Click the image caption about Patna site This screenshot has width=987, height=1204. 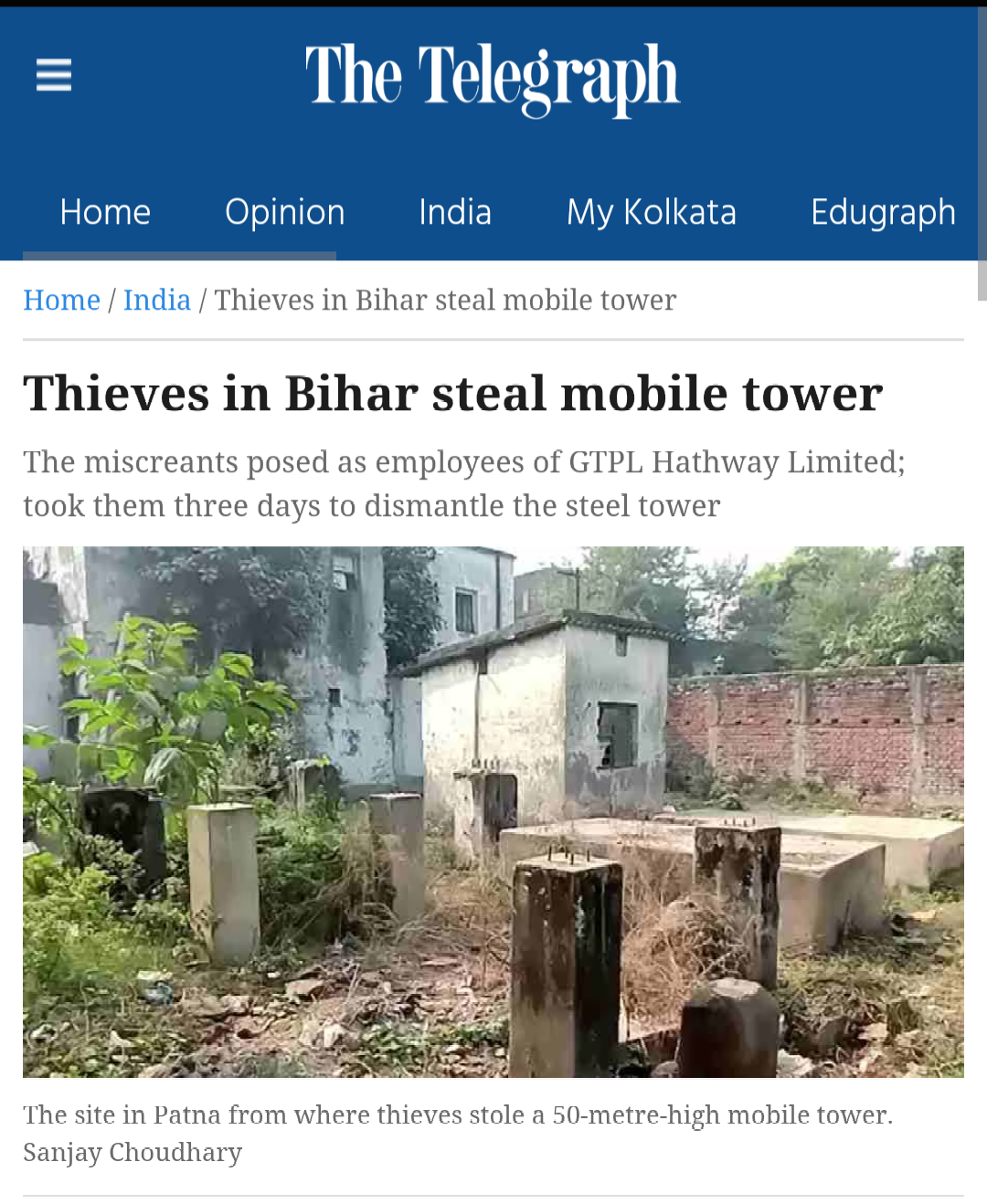tap(458, 1114)
